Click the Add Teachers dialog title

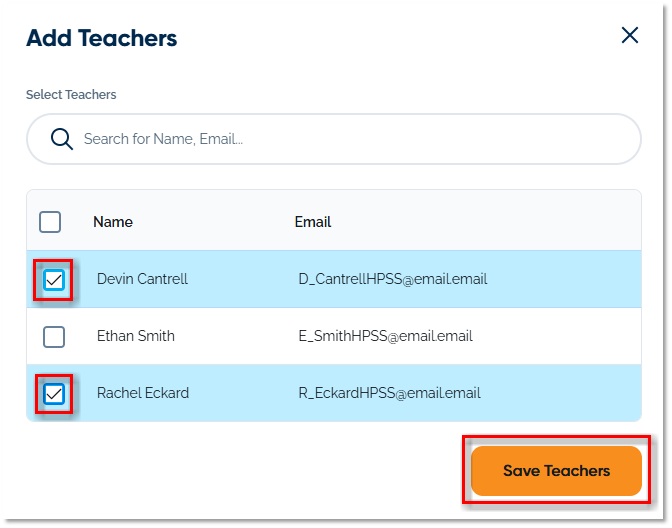(x=101, y=39)
